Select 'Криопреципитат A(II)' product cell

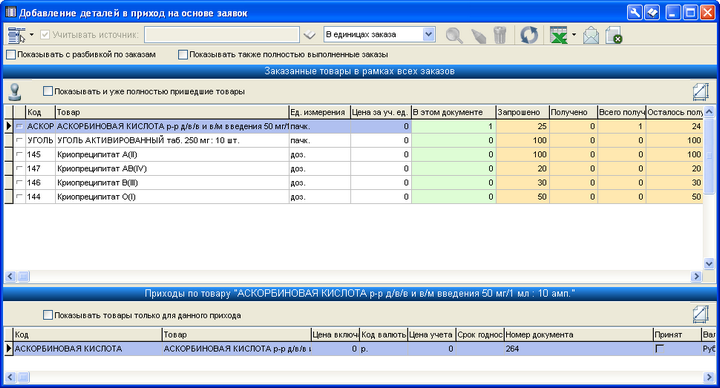tap(172, 154)
